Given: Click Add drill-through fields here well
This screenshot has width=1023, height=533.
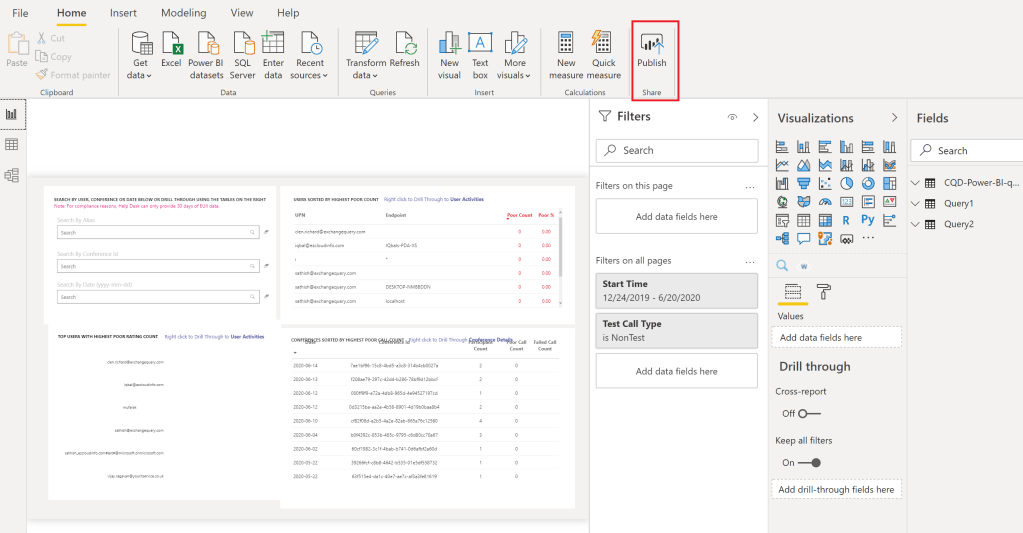Looking at the screenshot, I should click(837, 489).
